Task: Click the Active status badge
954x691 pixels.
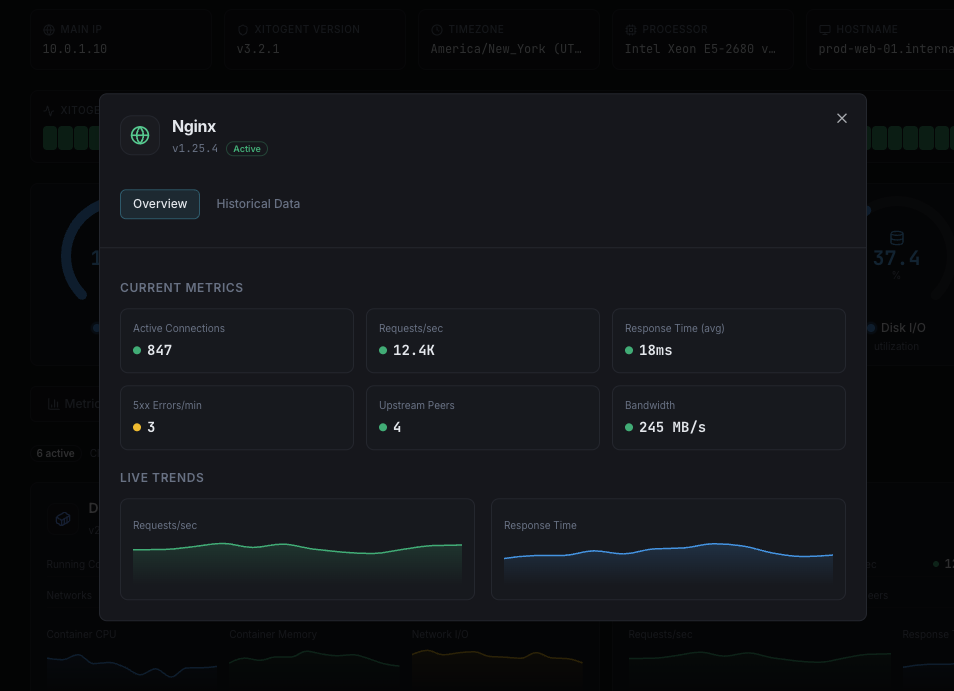Action: pyautogui.click(x=246, y=148)
